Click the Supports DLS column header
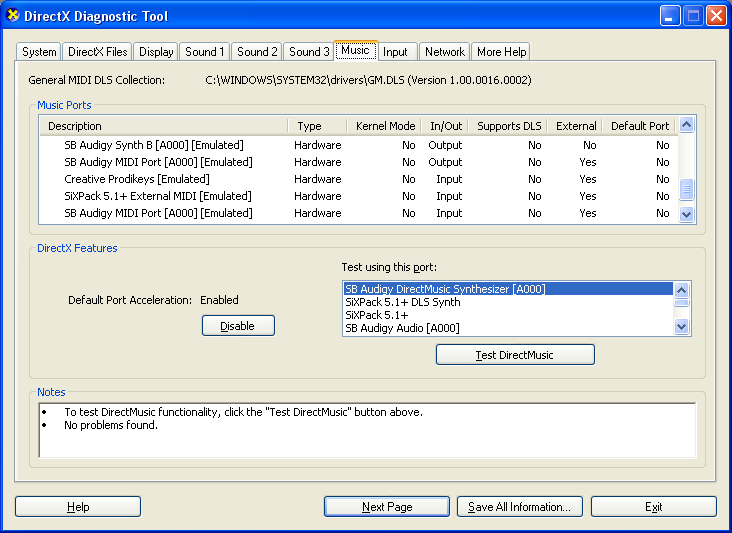The image size is (732, 533). tap(508, 126)
